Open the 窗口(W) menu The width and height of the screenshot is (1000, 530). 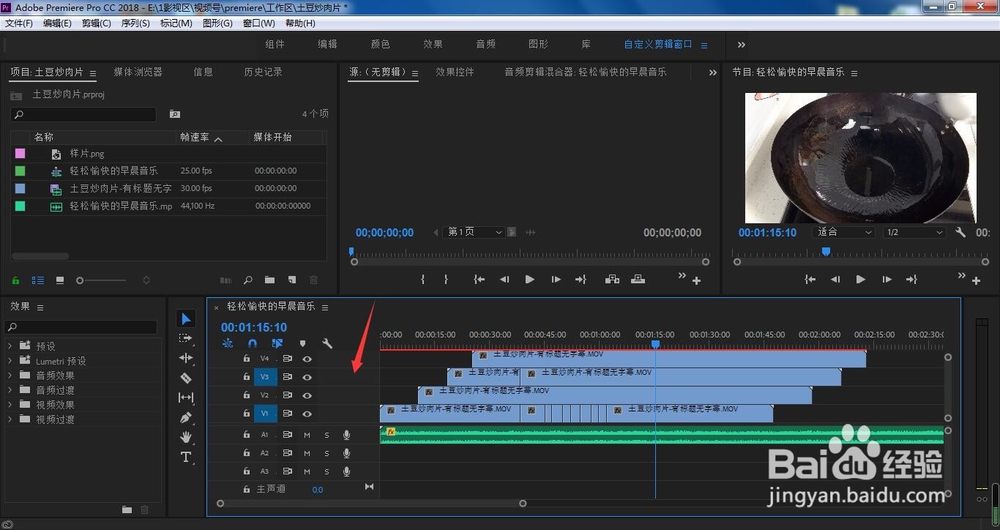[x=258, y=23]
